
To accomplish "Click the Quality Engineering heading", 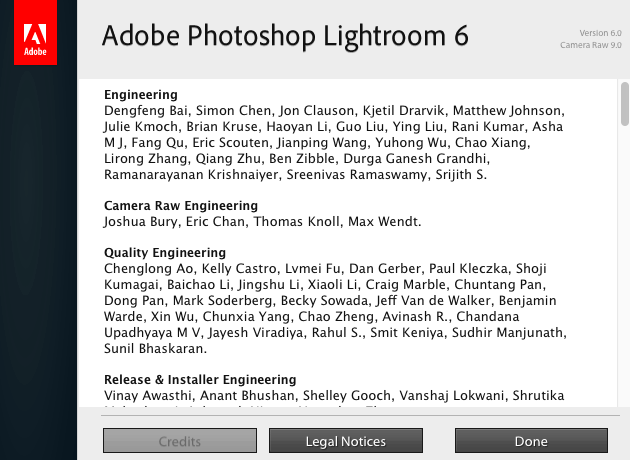I will 165,253.
